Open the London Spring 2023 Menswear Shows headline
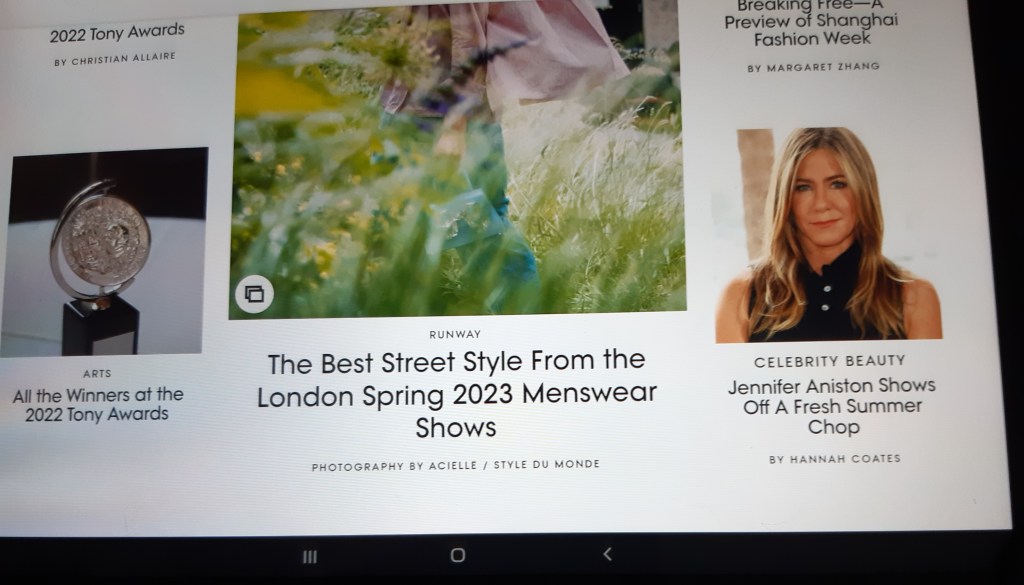This screenshot has width=1024, height=585. 456,393
